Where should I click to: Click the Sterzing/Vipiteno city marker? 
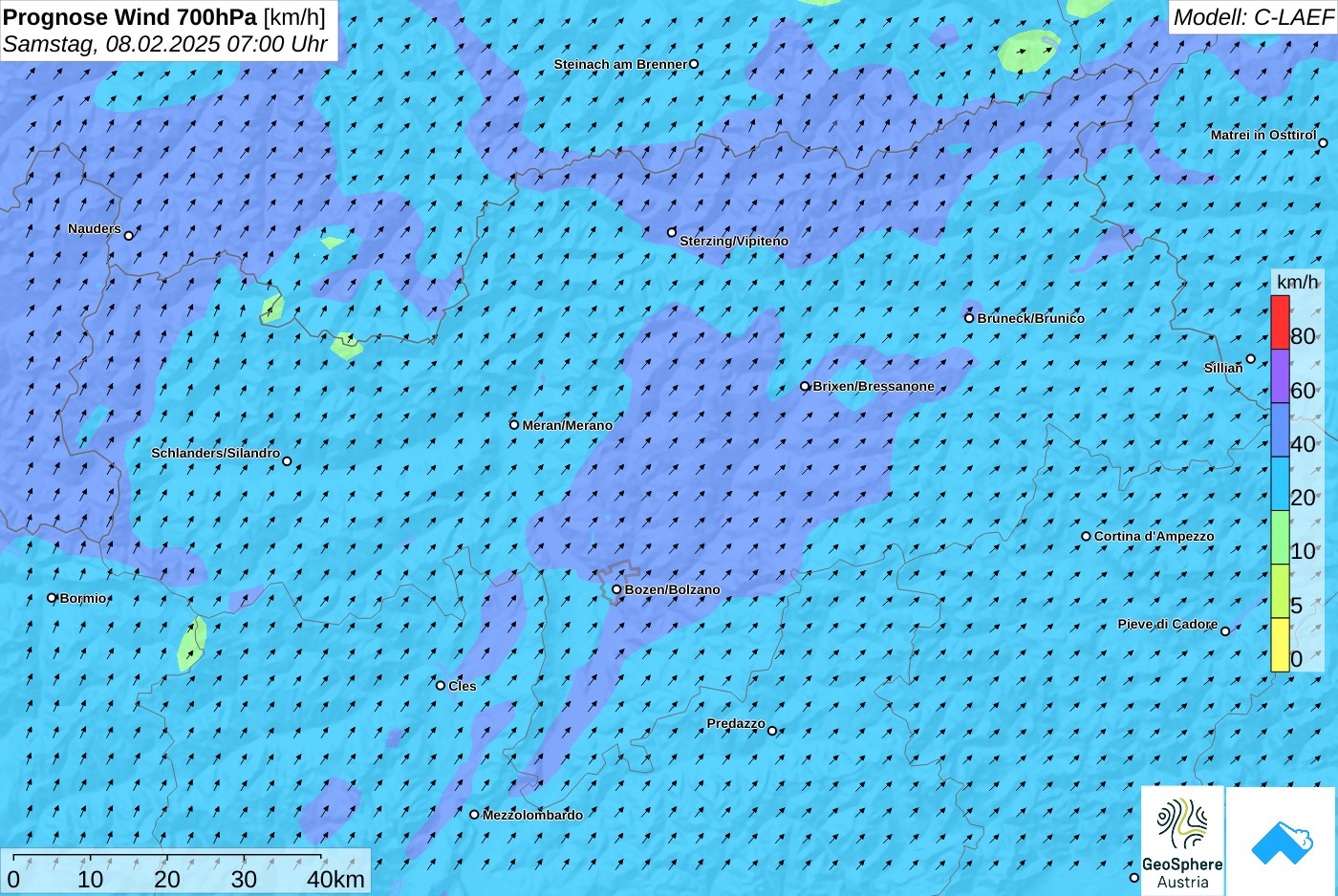coord(672,232)
